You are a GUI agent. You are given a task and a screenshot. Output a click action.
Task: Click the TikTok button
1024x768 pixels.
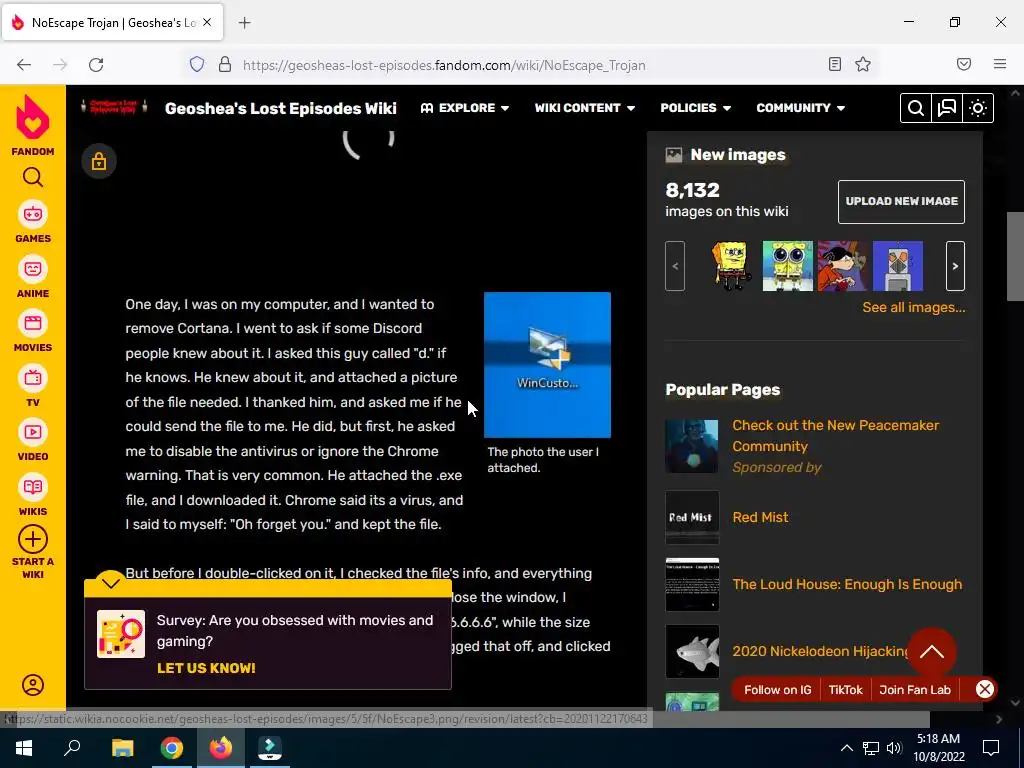(x=845, y=690)
